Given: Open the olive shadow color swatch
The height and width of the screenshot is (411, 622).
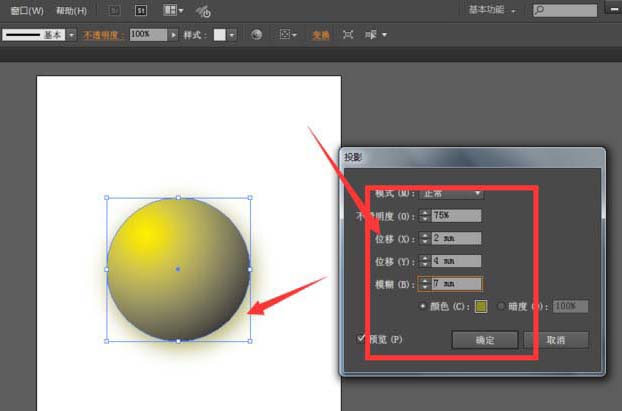Looking at the screenshot, I should (x=481, y=306).
